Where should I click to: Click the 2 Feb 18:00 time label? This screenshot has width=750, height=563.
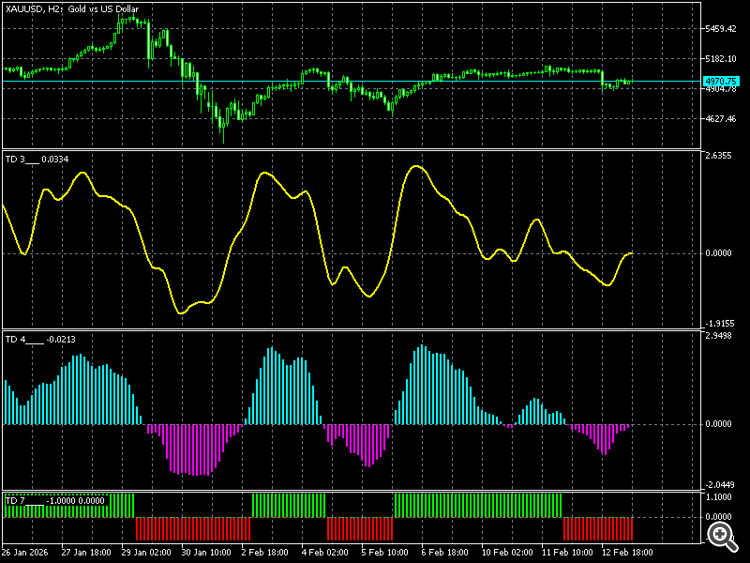point(265,552)
